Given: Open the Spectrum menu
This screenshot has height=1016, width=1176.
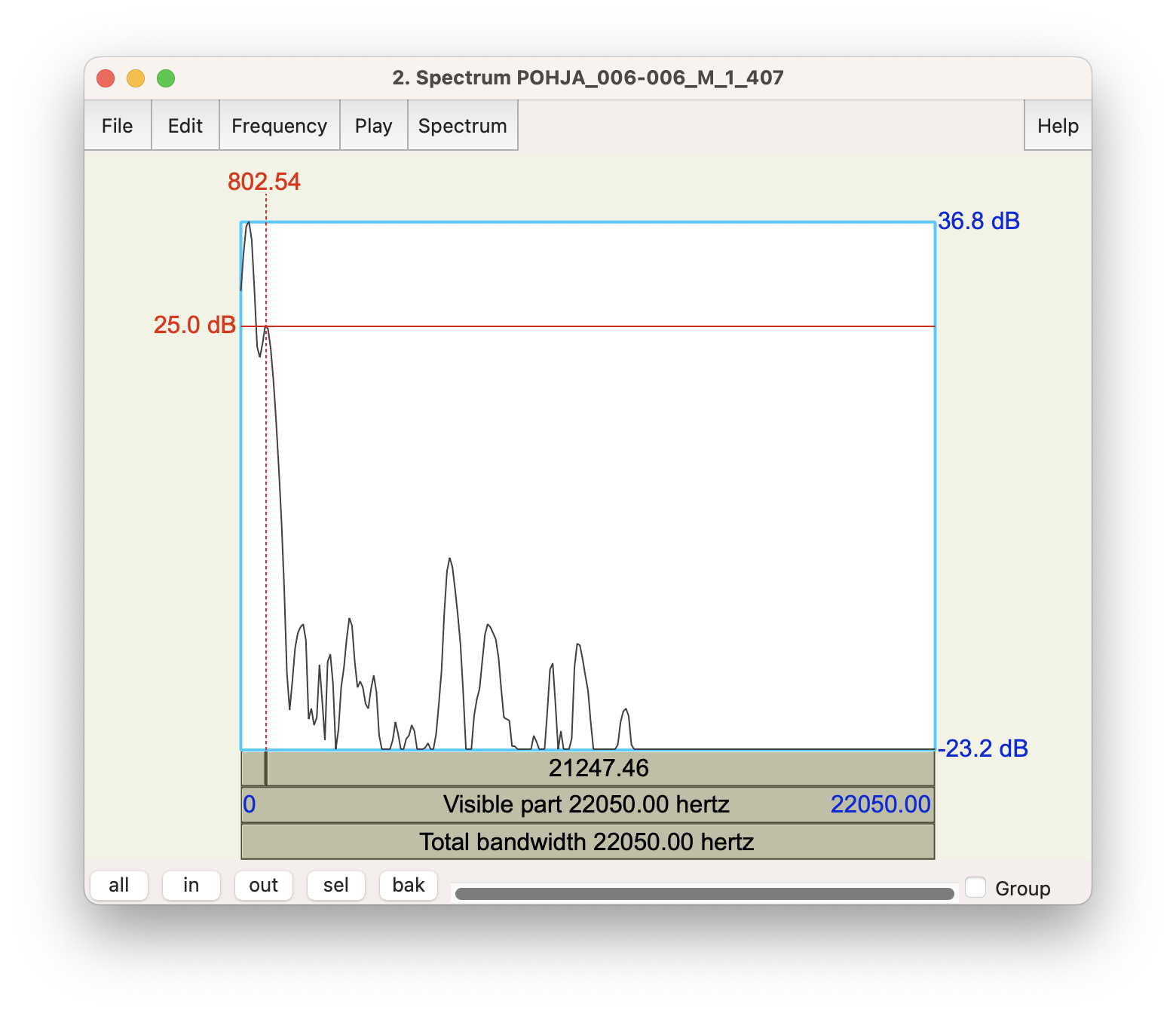Looking at the screenshot, I should 463,126.
